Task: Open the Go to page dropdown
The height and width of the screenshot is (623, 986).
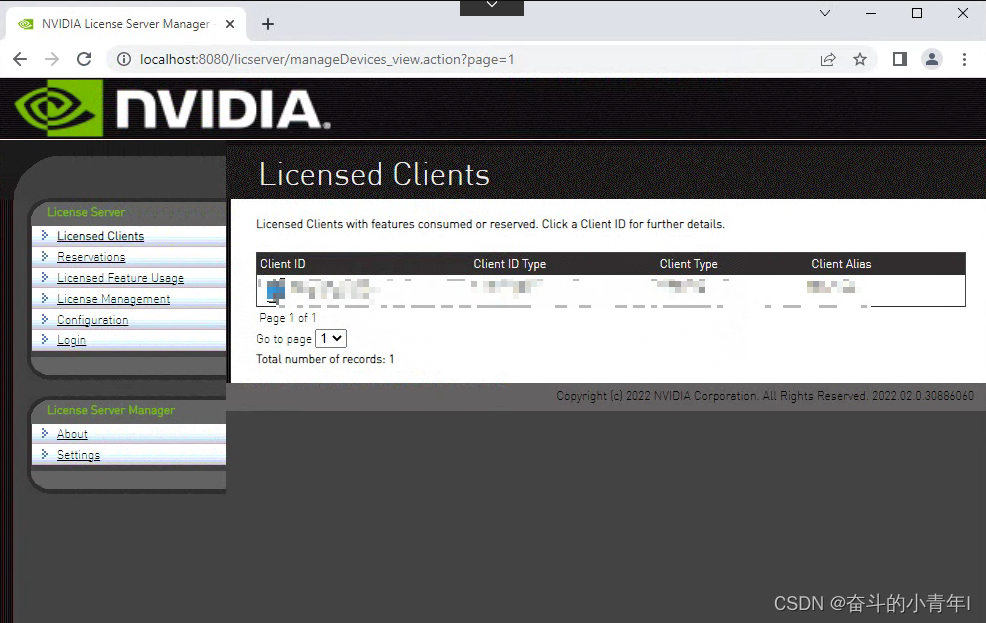Action: [330, 338]
